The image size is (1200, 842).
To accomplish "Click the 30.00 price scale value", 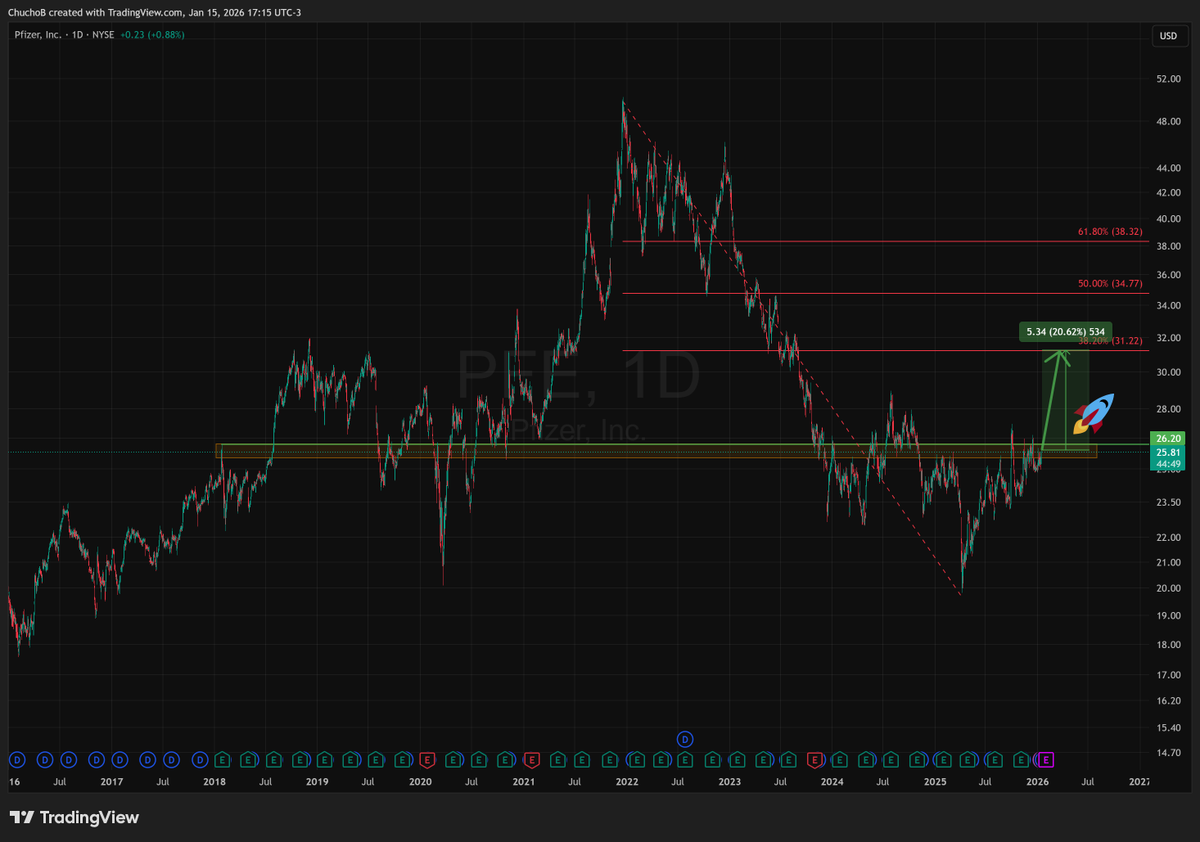I will [x=1168, y=372].
